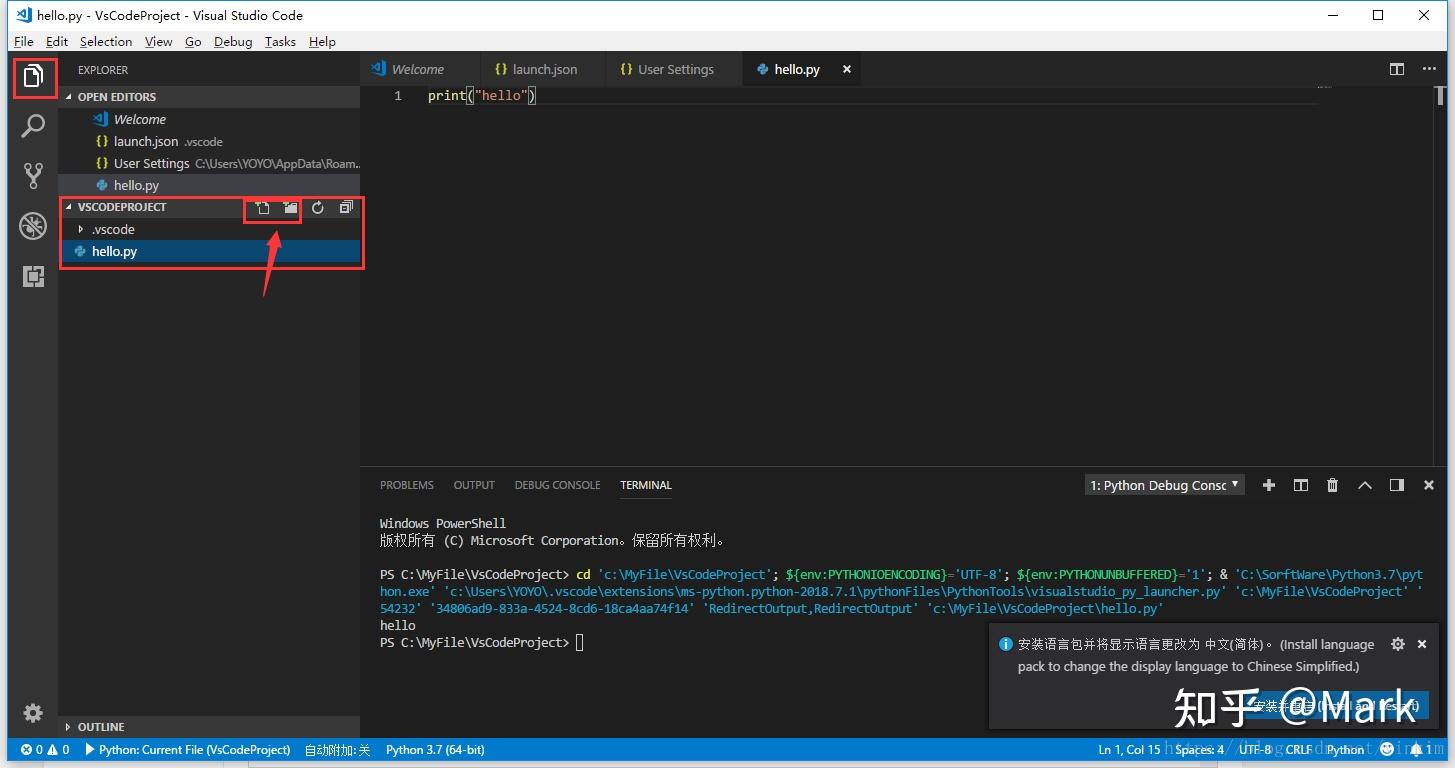
Task: Open the Extensions view
Action: point(33,276)
